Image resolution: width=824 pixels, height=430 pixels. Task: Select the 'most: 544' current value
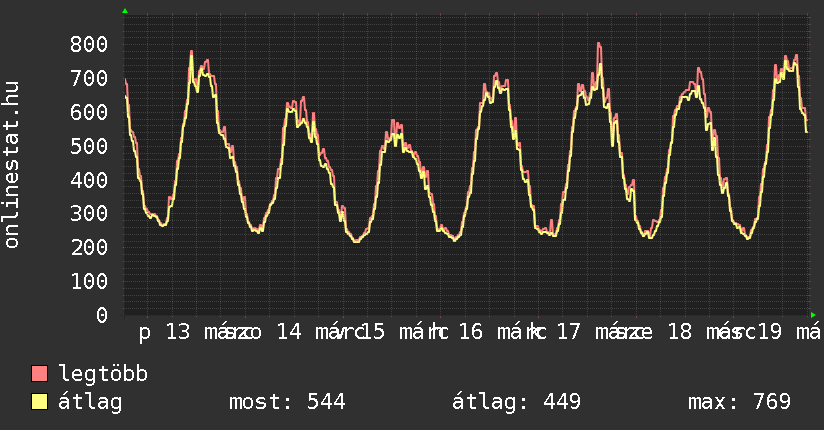(x=287, y=403)
